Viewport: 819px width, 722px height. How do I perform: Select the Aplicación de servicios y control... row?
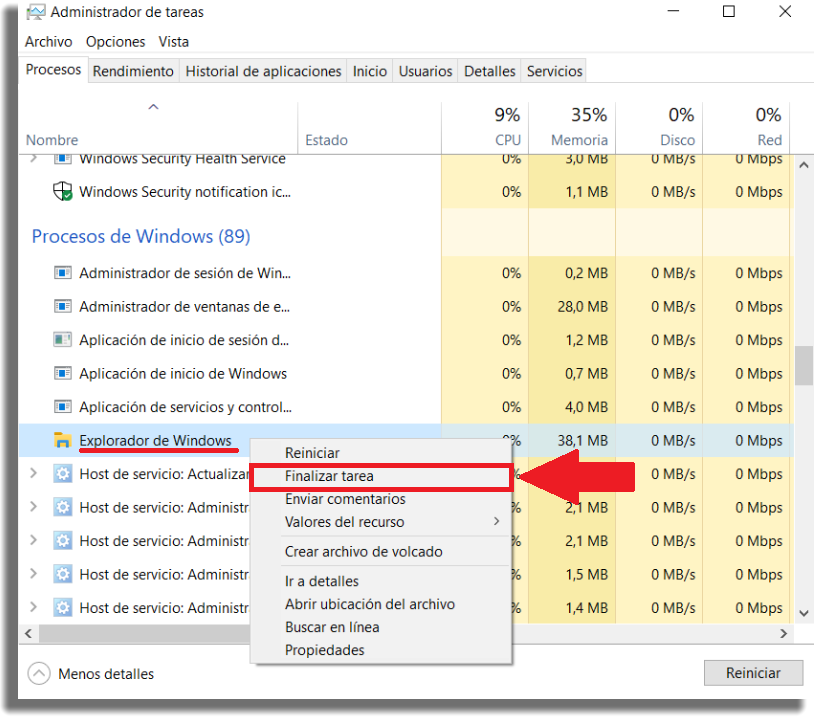pos(406,406)
